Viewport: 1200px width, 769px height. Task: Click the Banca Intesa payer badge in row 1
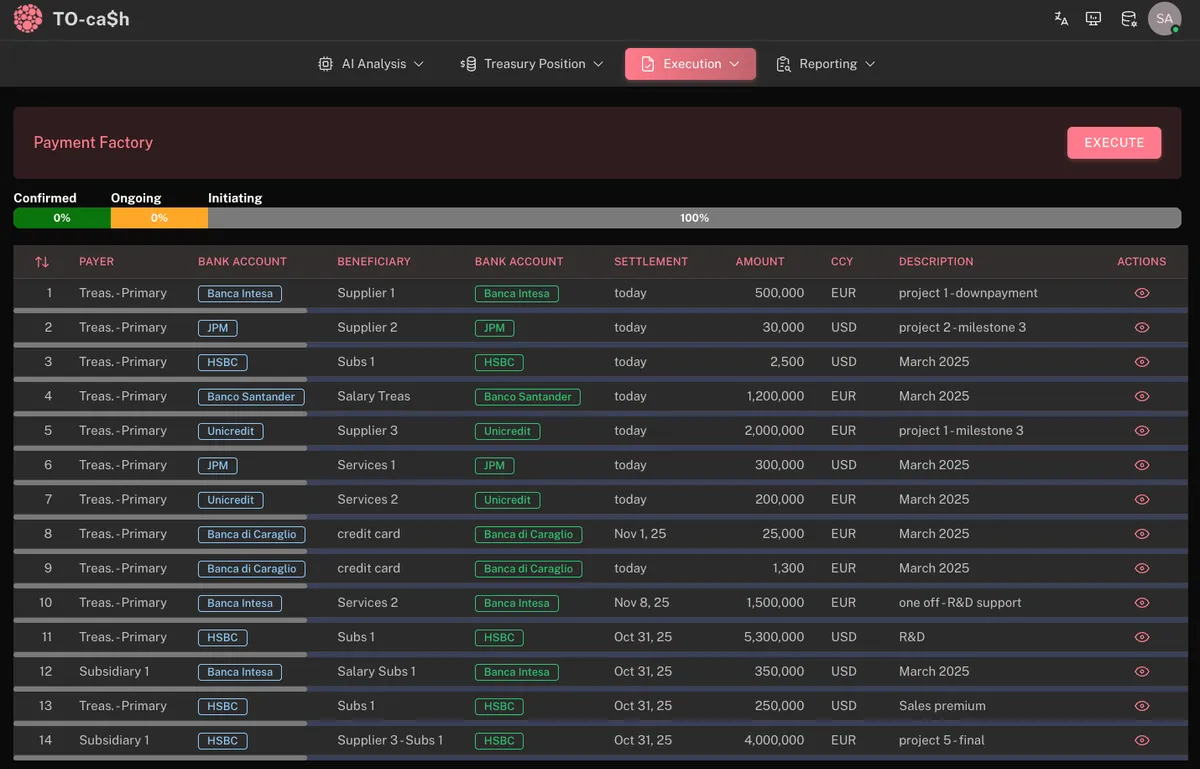click(x=240, y=294)
